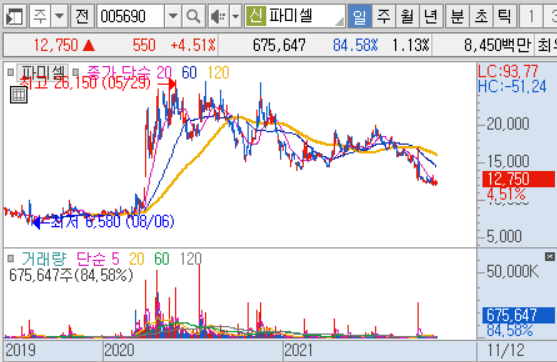
Task: Open dropdown arrow beside speaker icon
Action: click(236, 16)
